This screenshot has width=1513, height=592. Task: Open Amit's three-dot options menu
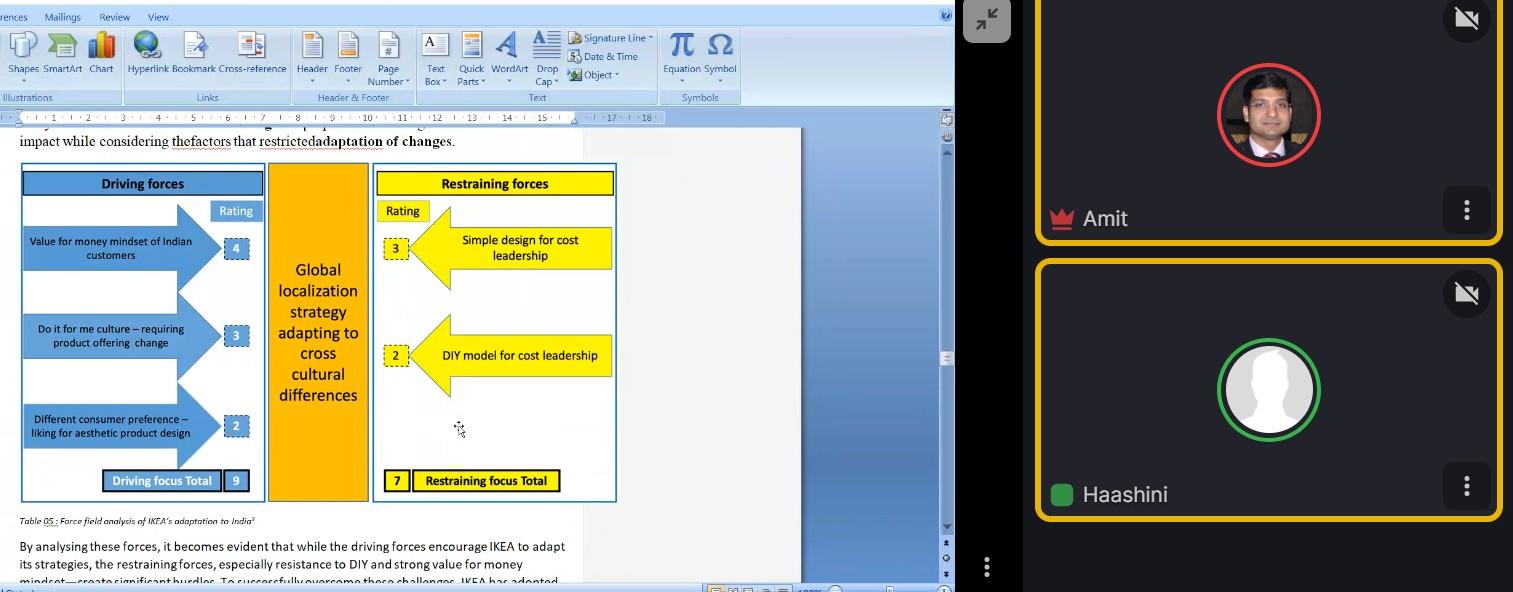[1466, 210]
